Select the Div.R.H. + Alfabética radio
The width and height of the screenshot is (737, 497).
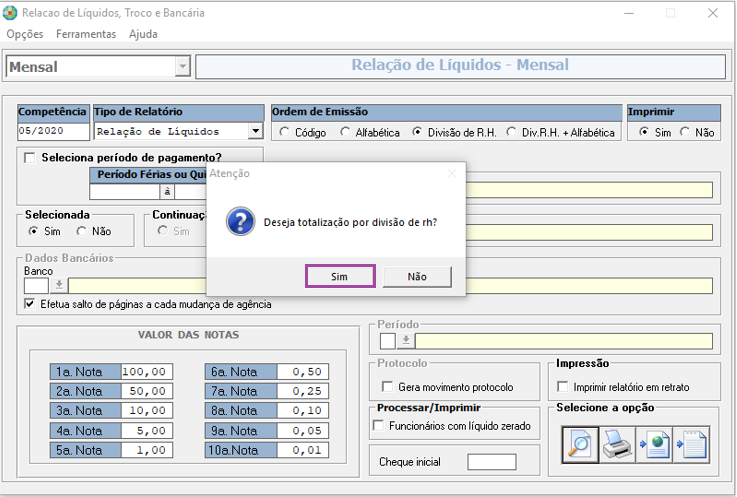point(511,132)
